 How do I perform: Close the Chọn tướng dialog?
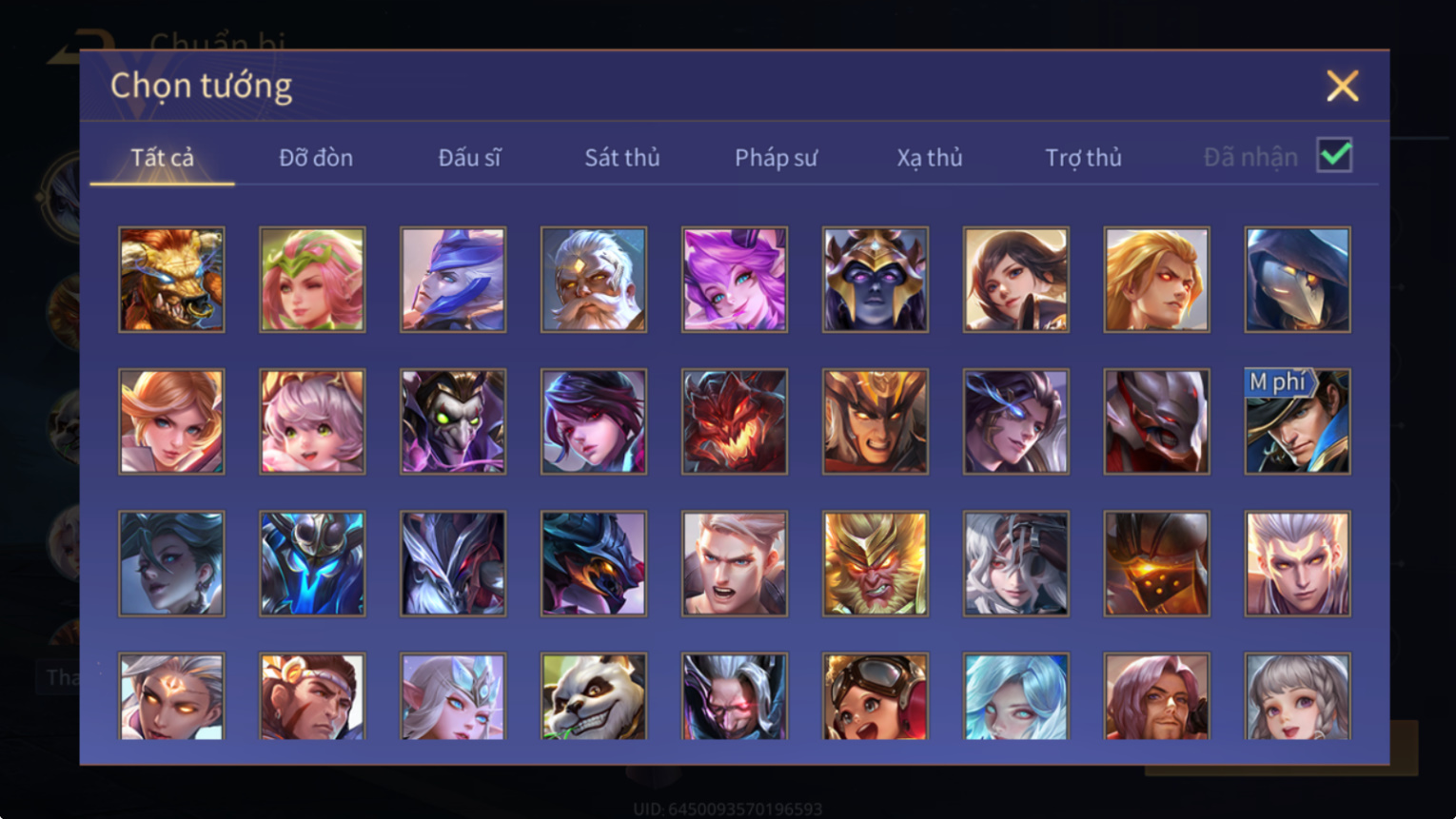[x=1343, y=87]
